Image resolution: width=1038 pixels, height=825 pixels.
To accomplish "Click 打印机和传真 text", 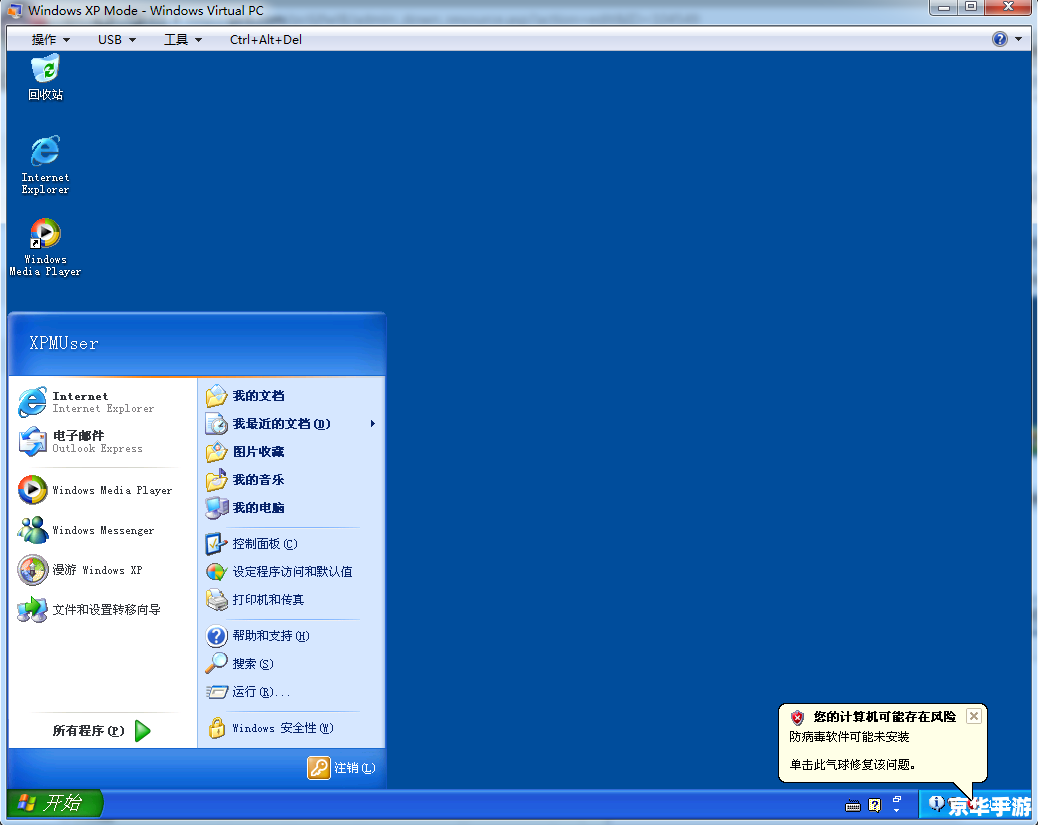I will [268, 599].
